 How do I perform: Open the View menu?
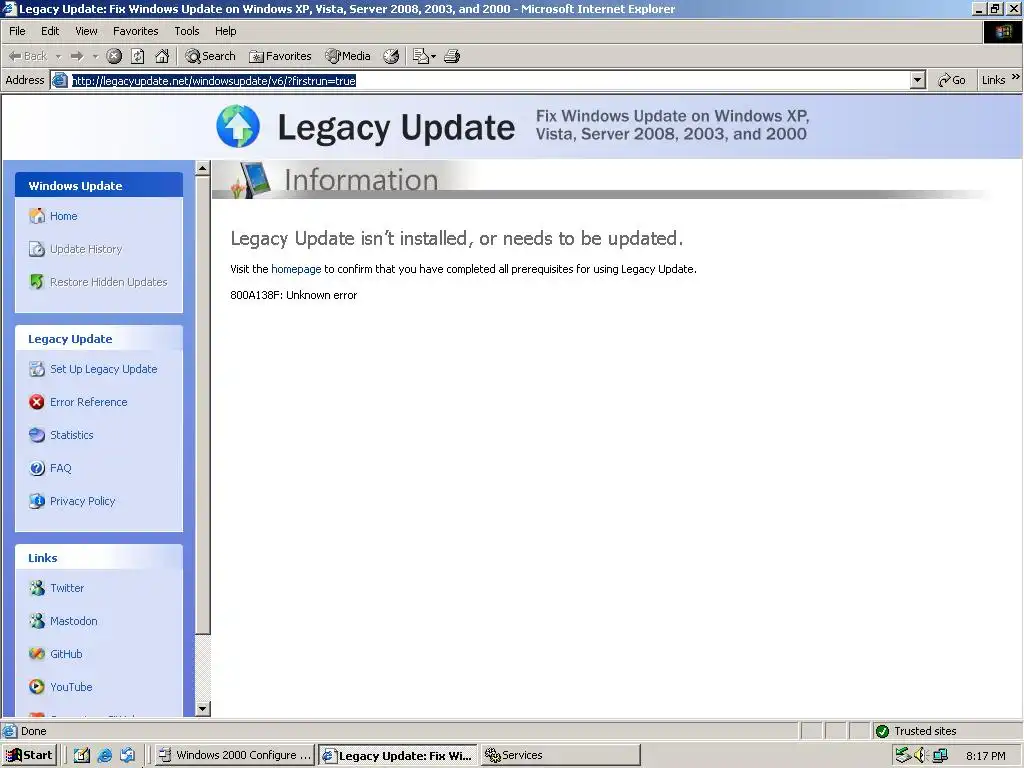(86, 31)
